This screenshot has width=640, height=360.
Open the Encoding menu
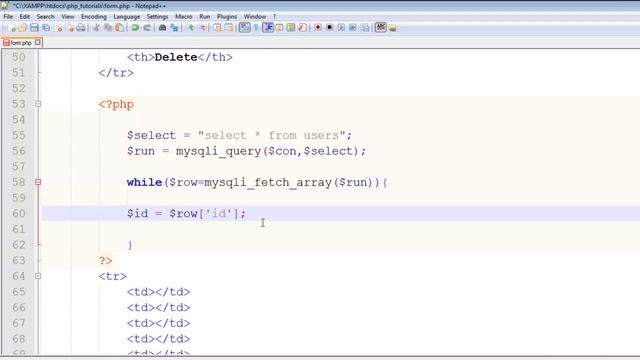pyautogui.click(x=93, y=17)
